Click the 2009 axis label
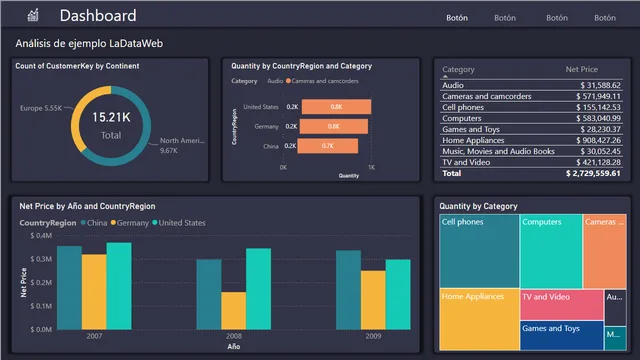 pos(373,336)
